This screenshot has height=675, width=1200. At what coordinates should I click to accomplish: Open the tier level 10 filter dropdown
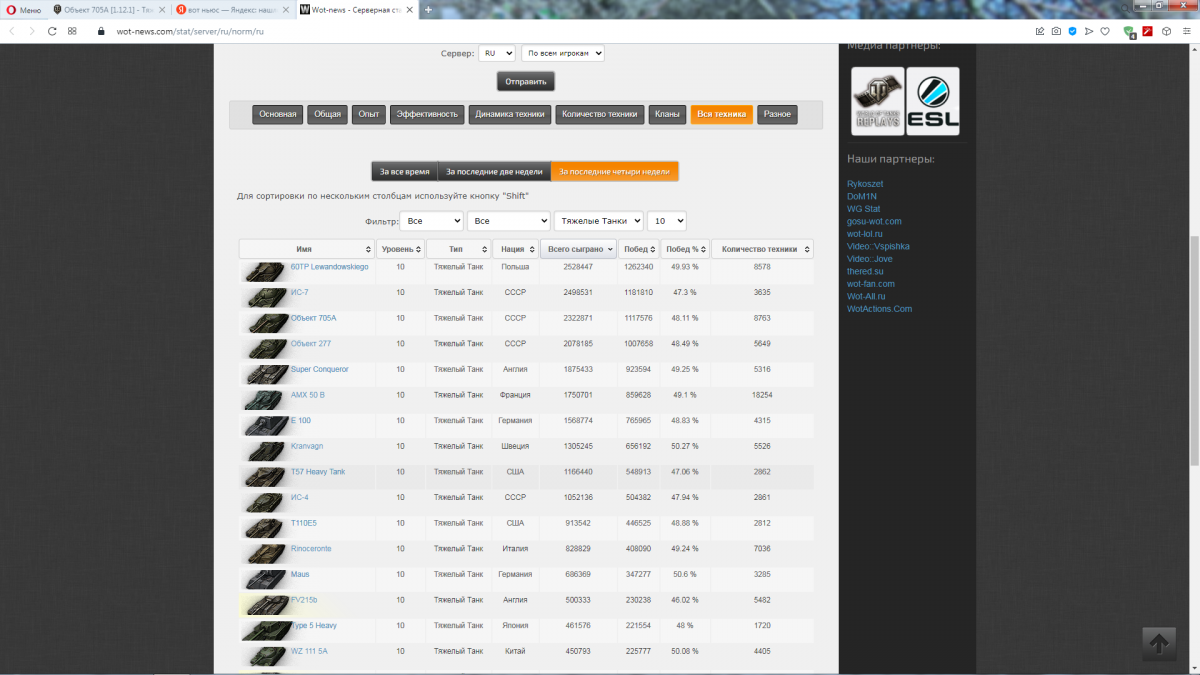(666, 221)
